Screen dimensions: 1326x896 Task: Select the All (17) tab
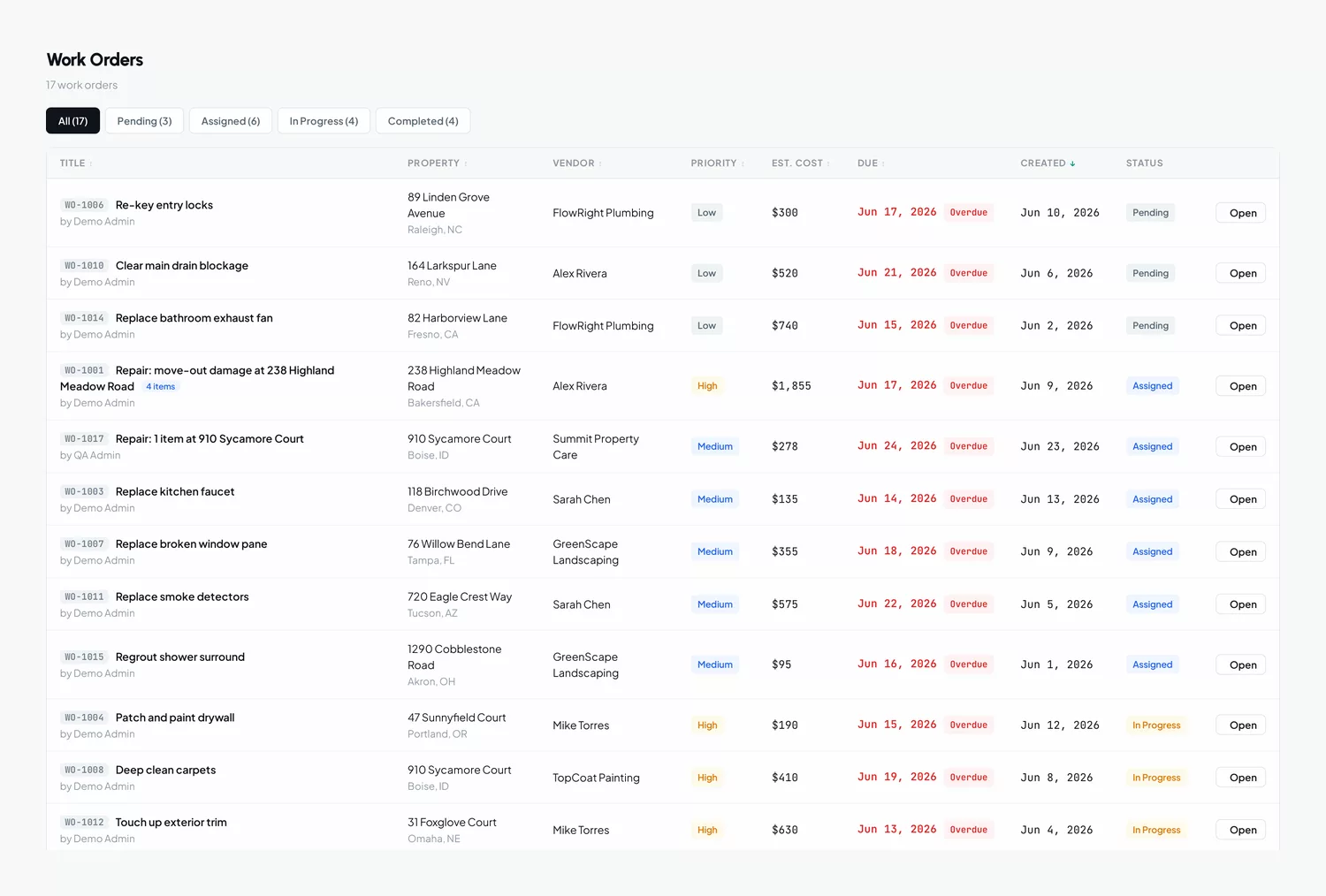click(x=72, y=121)
